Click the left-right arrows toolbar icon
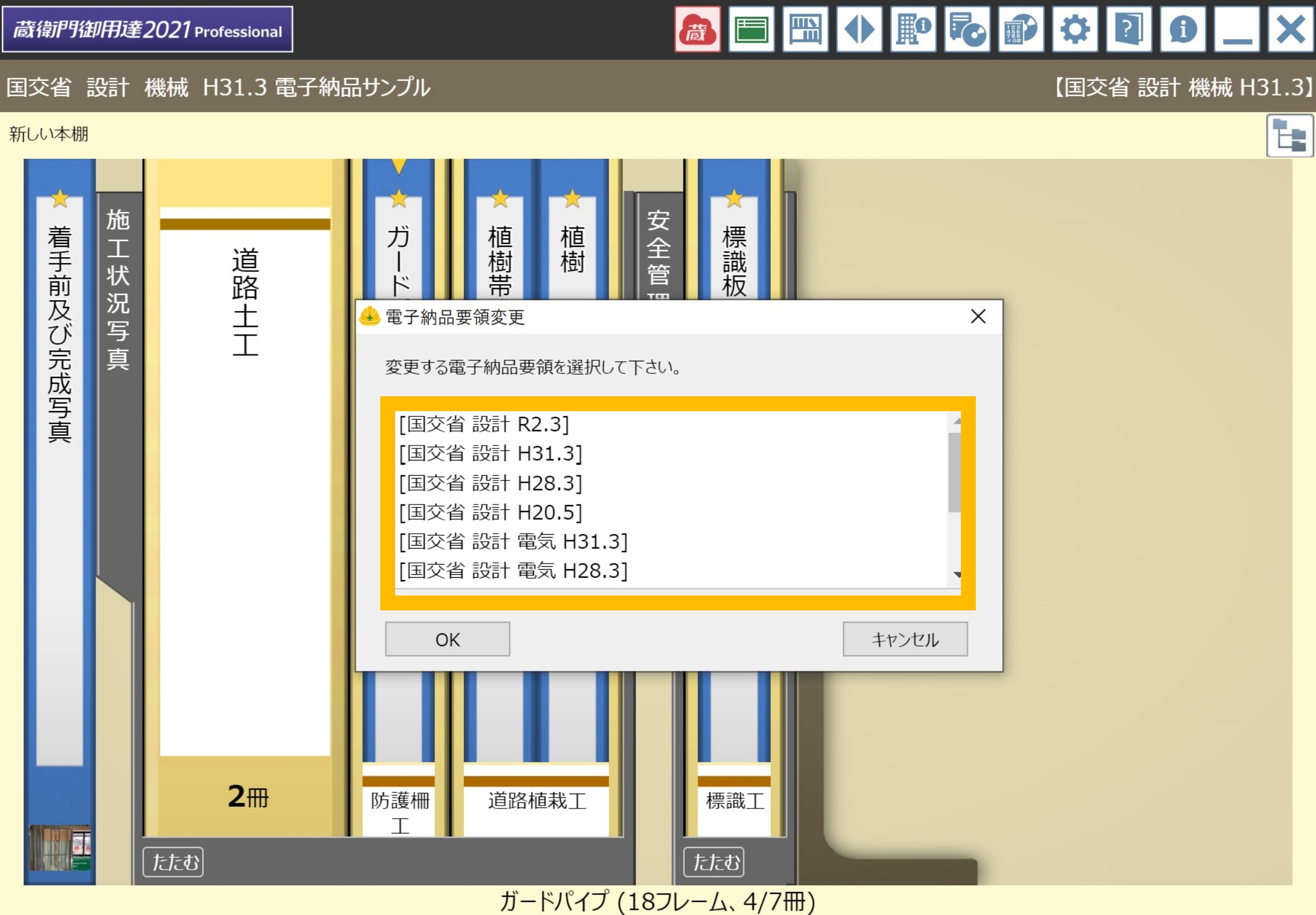This screenshot has width=1316, height=915. 858,29
